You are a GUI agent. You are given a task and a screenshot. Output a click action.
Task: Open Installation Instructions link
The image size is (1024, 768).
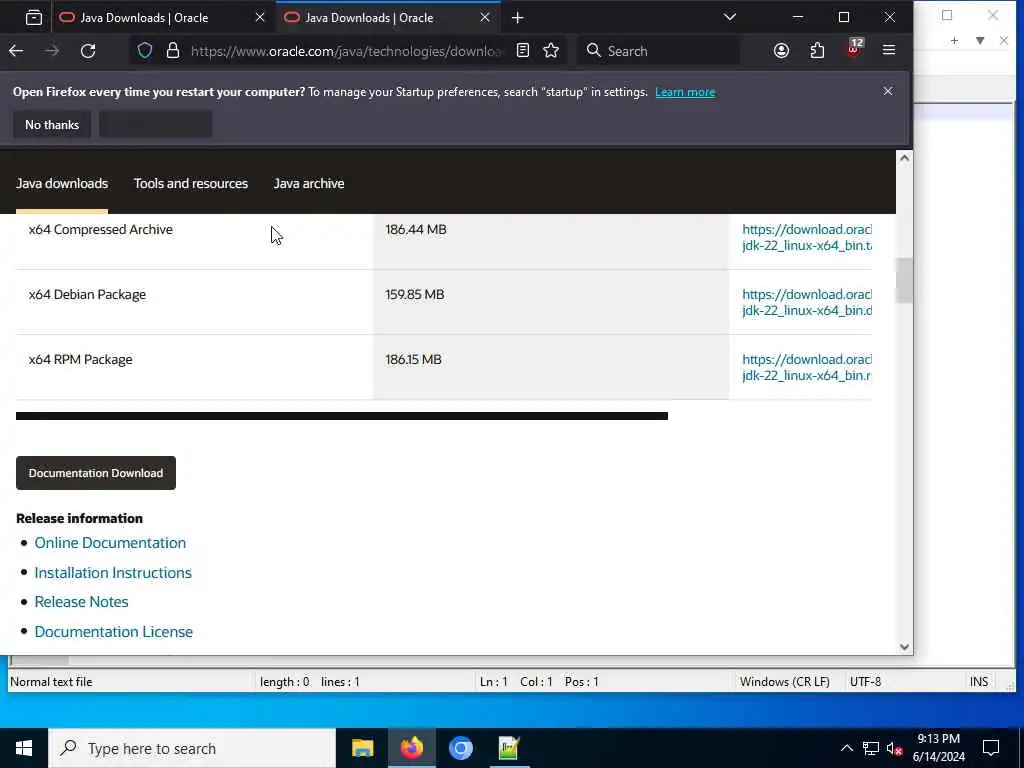point(113,573)
